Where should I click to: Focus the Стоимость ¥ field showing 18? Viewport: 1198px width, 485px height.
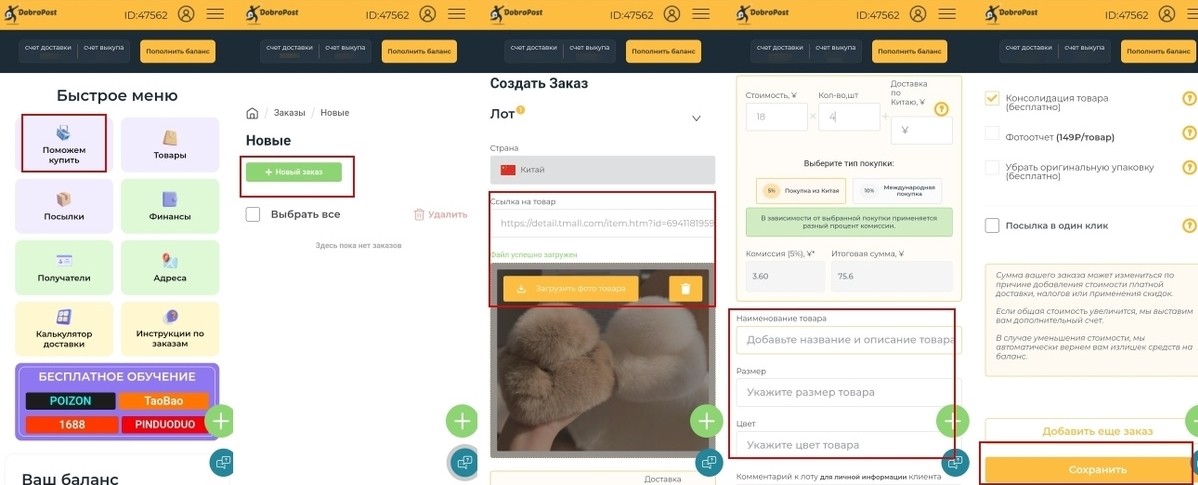click(x=776, y=118)
